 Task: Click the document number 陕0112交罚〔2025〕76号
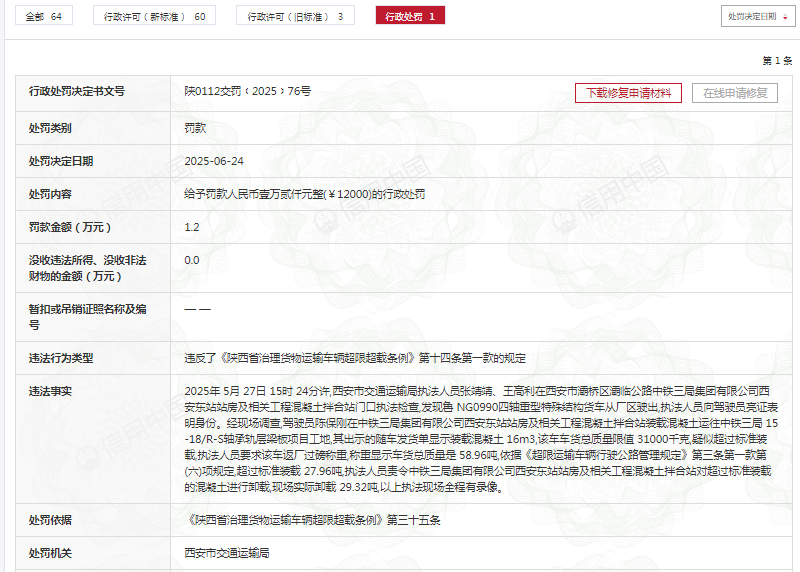pyautogui.click(x=247, y=91)
